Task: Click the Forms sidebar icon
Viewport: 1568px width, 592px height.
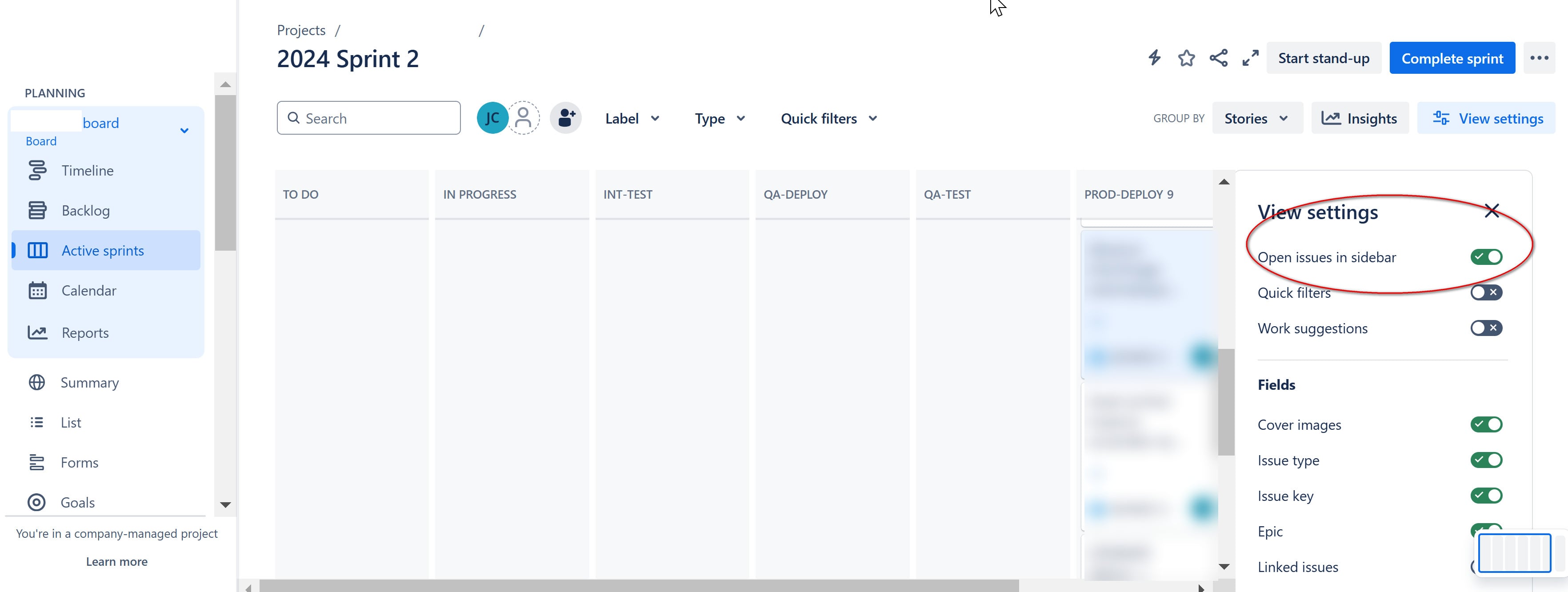Action: [x=36, y=462]
